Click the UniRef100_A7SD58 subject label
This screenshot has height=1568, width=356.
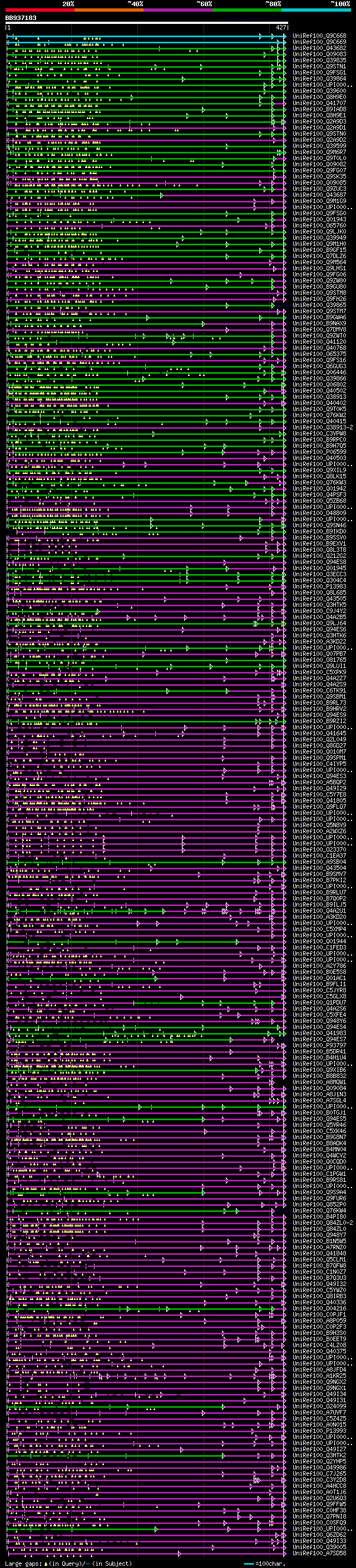pos(319,1553)
